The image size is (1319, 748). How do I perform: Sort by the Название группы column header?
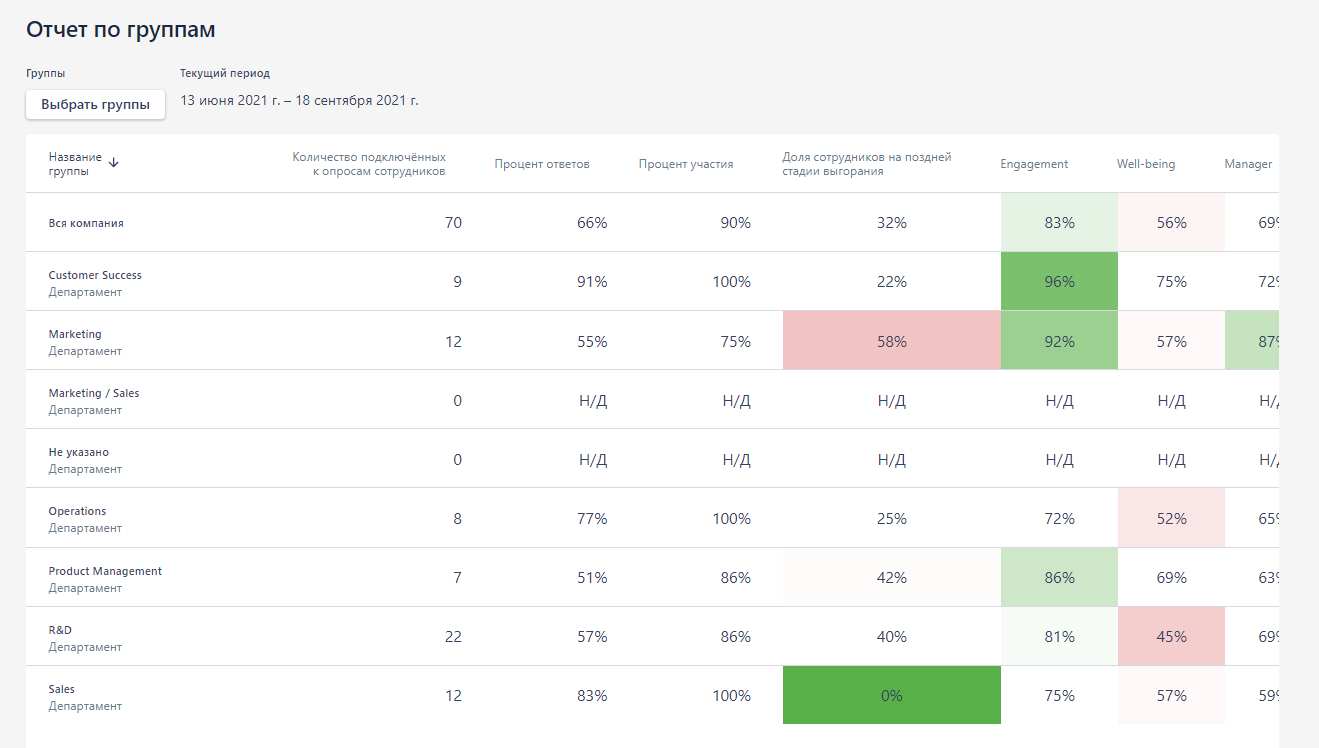75,164
